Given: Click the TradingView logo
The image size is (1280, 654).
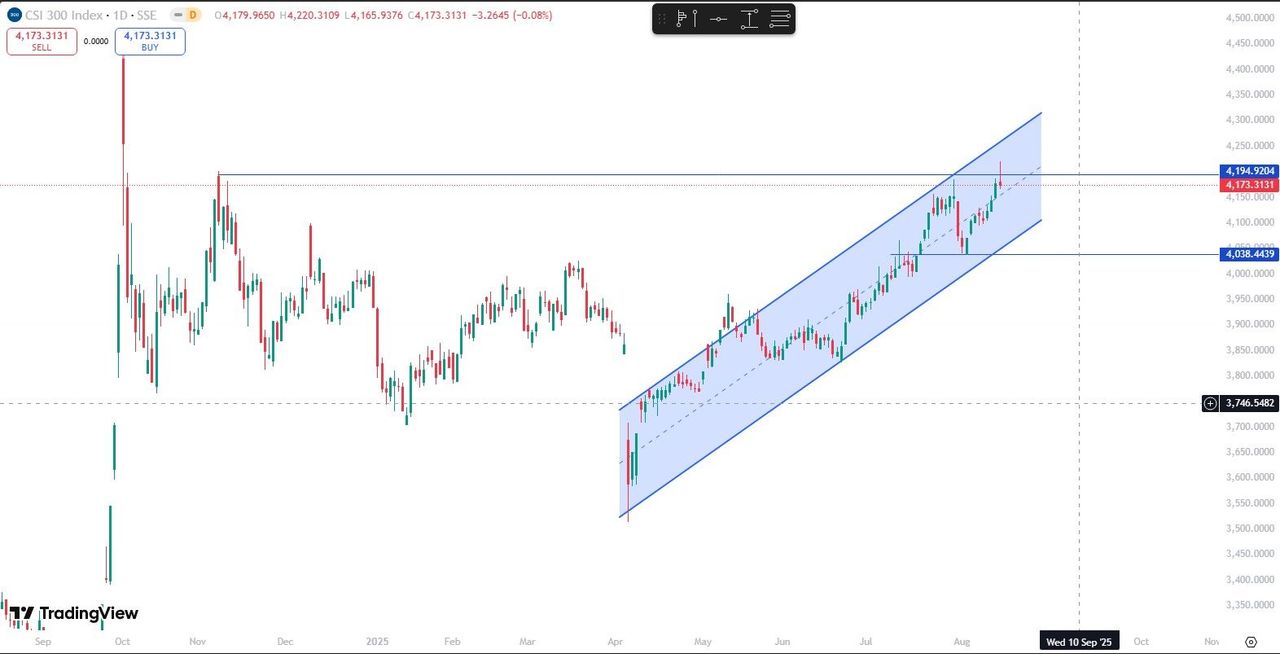Looking at the screenshot, I should point(75,613).
